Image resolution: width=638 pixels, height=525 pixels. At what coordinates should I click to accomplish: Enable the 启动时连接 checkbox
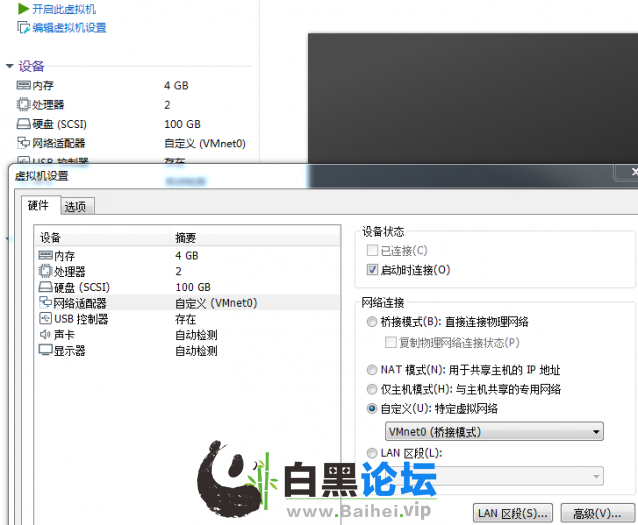(x=373, y=270)
